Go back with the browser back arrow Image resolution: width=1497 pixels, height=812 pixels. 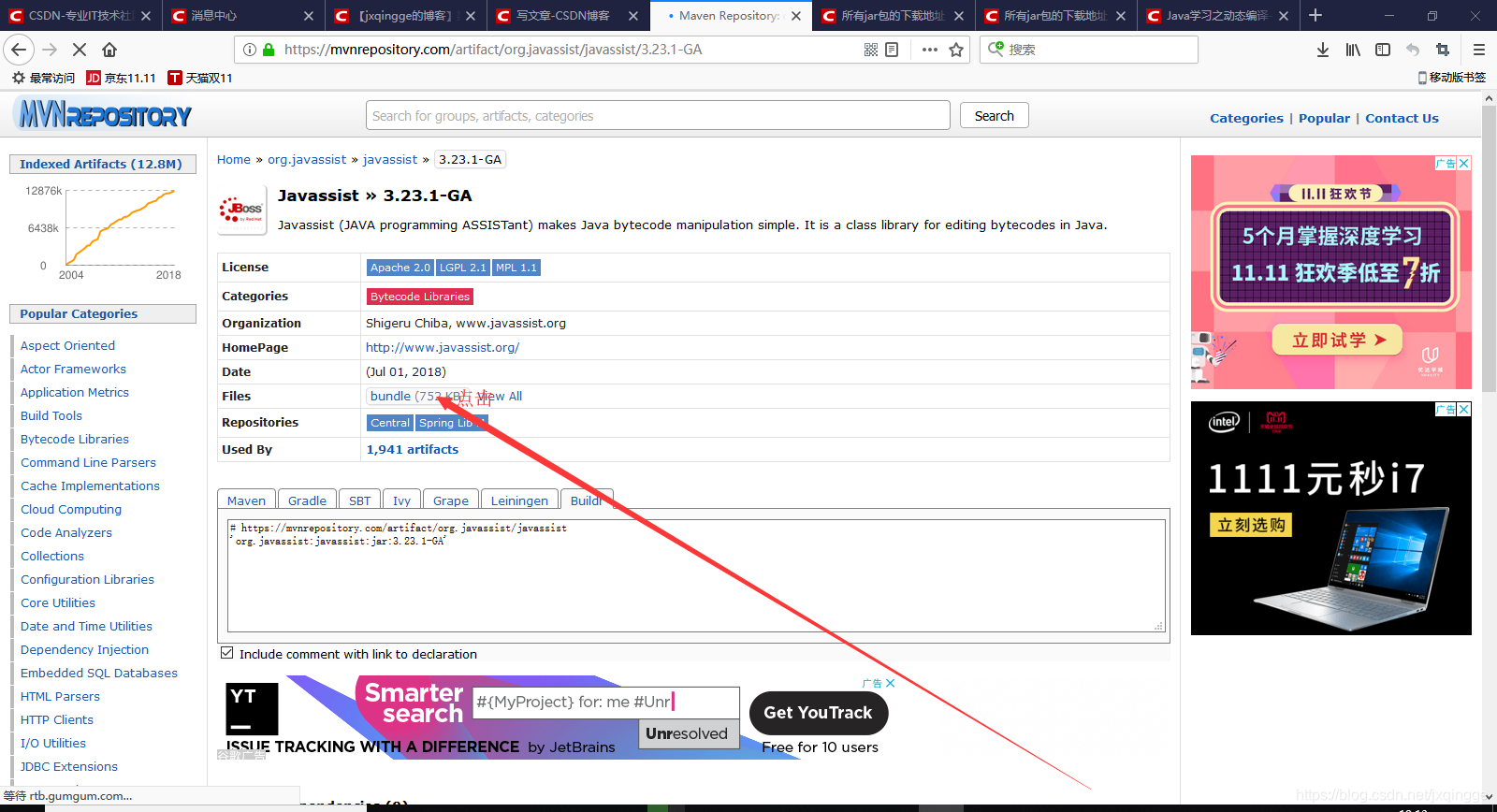18,50
